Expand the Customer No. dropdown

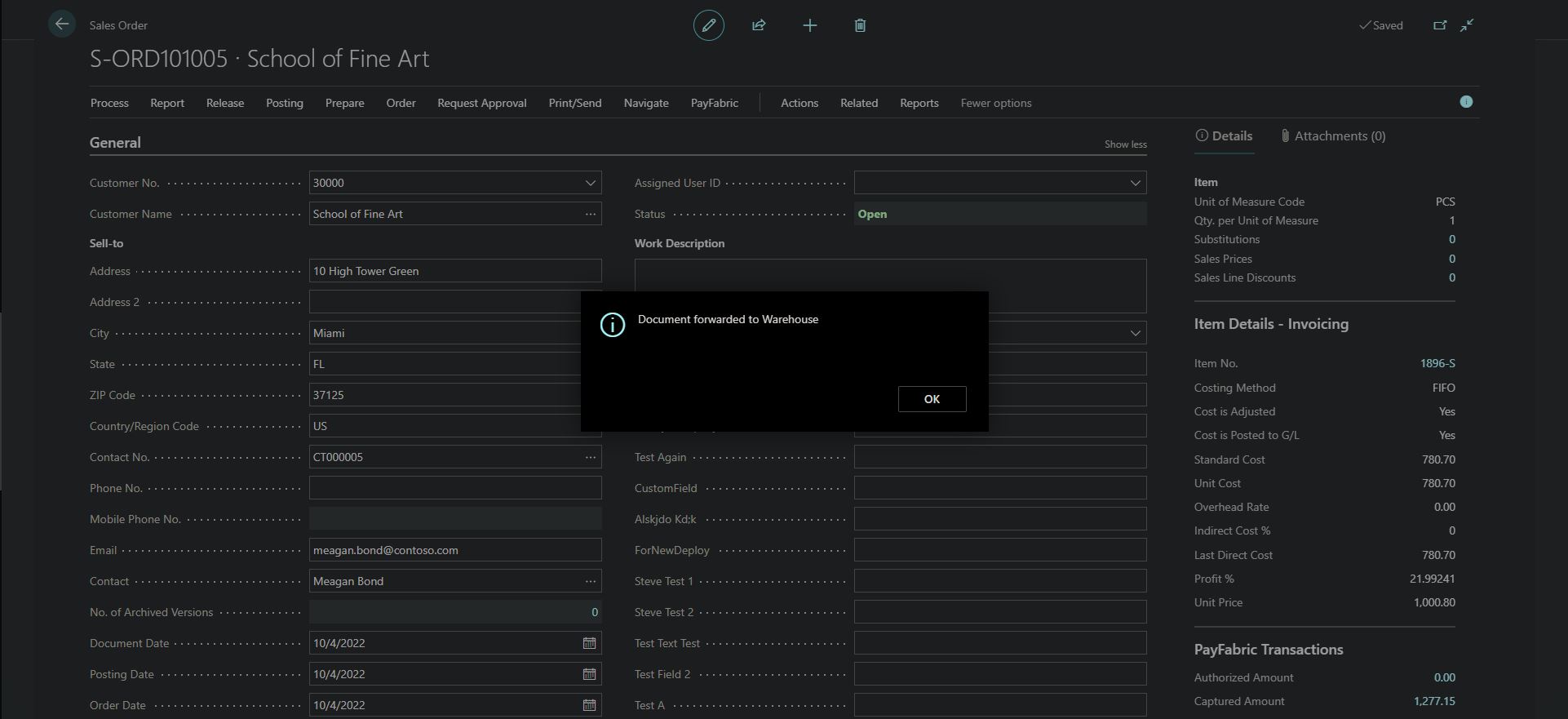click(590, 183)
